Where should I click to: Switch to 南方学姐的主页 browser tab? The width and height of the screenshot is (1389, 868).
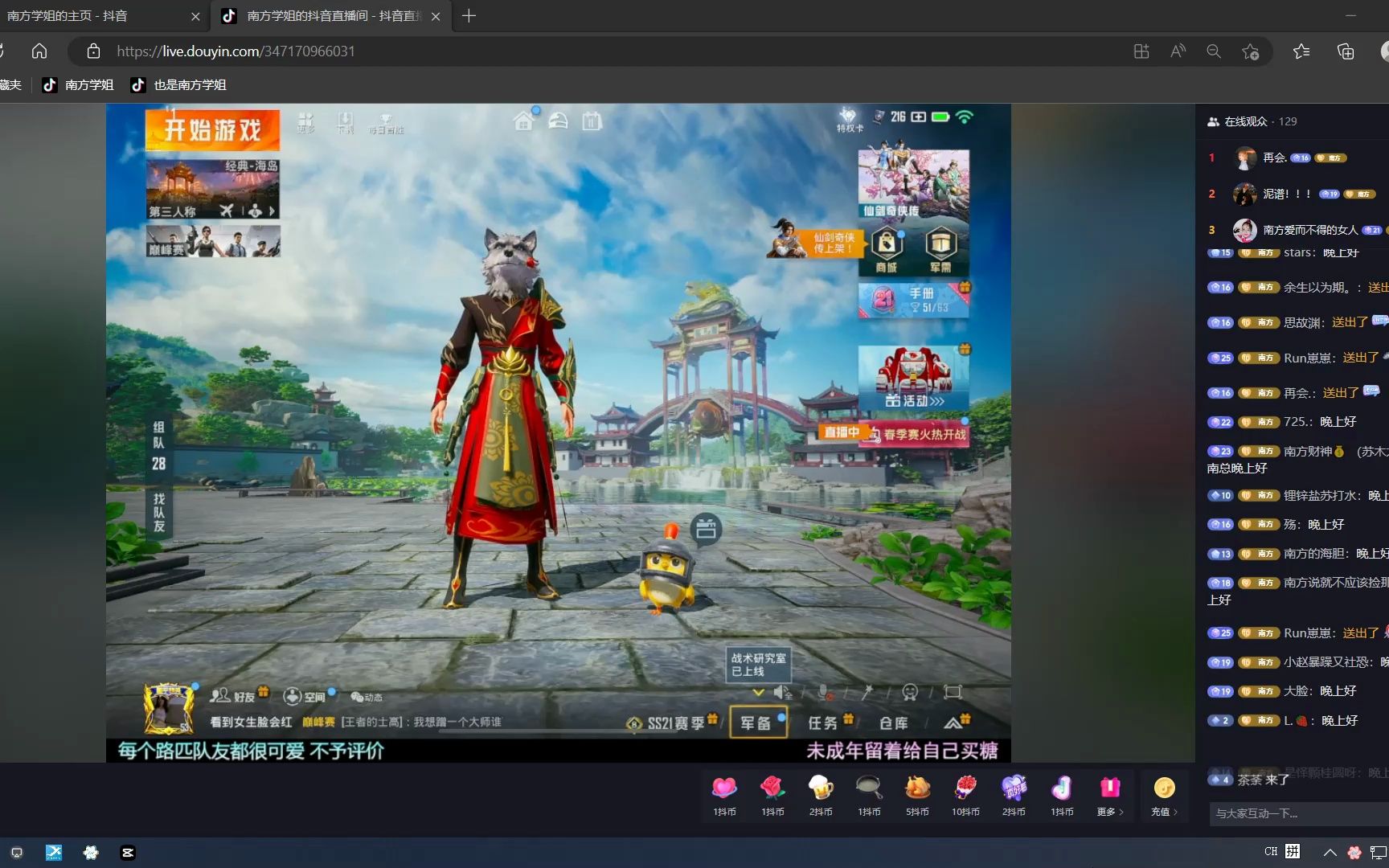click(x=103, y=16)
